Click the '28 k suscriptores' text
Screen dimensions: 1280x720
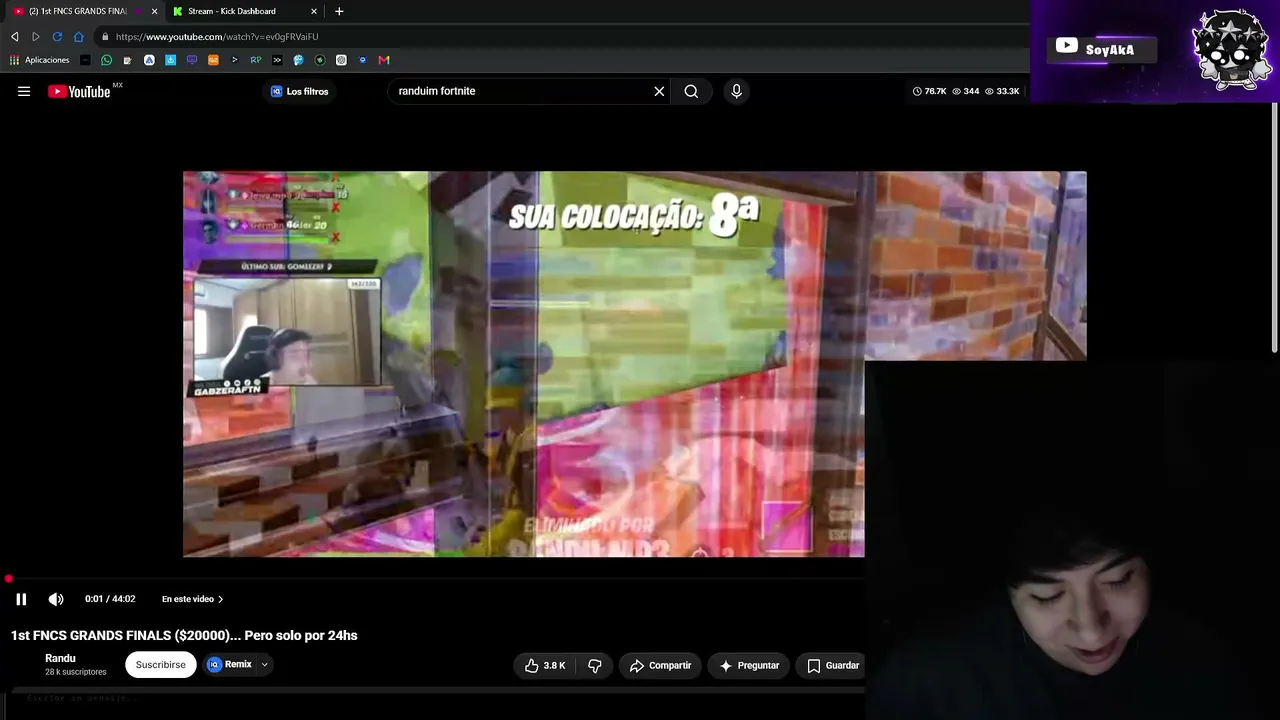click(x=76, y=672)
